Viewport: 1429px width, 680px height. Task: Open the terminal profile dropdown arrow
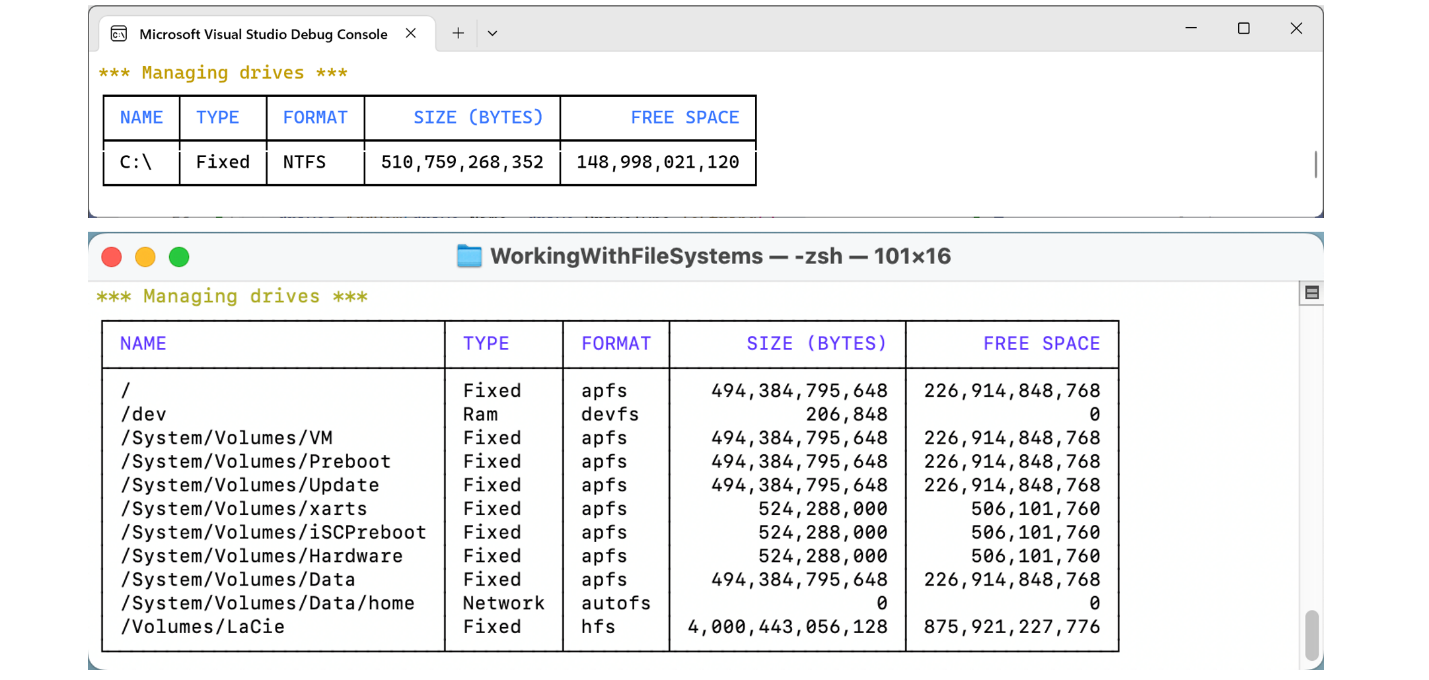point(492,33)
